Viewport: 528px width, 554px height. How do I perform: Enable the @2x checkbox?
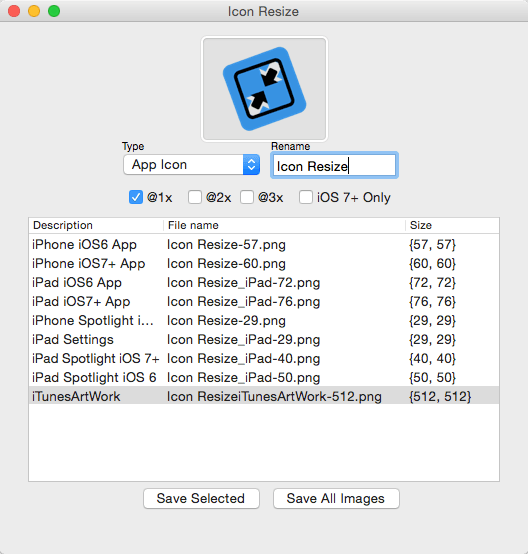coord(195,197)
